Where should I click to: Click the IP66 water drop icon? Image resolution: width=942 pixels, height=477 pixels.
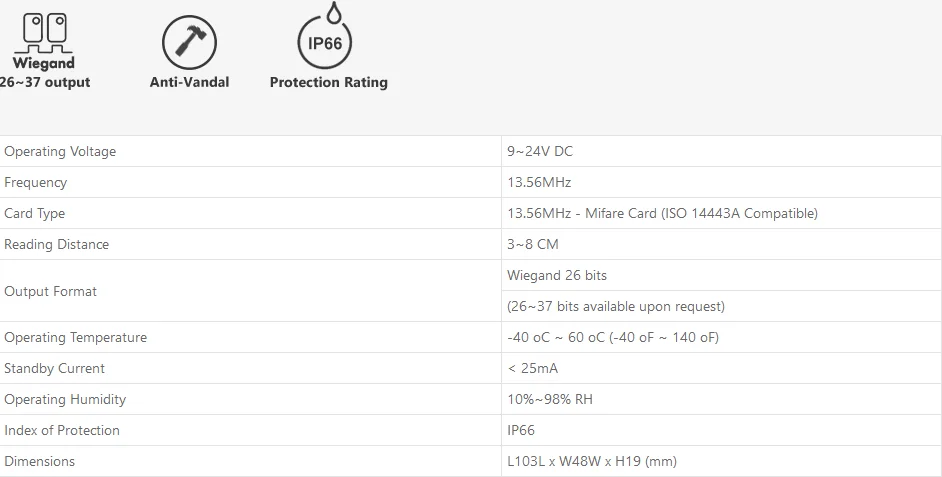325,35
